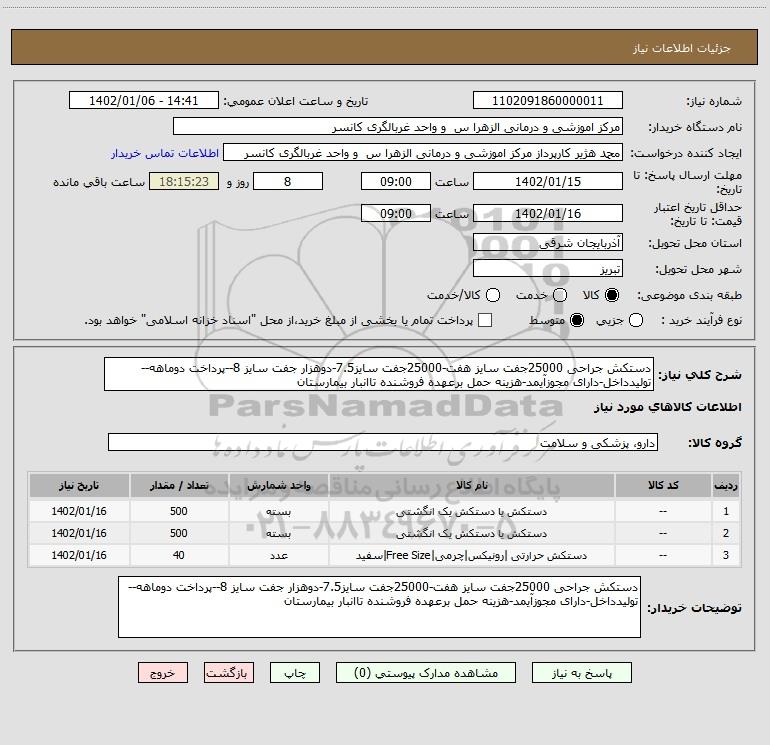Click the response deadline time 09:00 field
This screenshot has height=745, width=770.
pyautogui.click(x=396, y=181)
